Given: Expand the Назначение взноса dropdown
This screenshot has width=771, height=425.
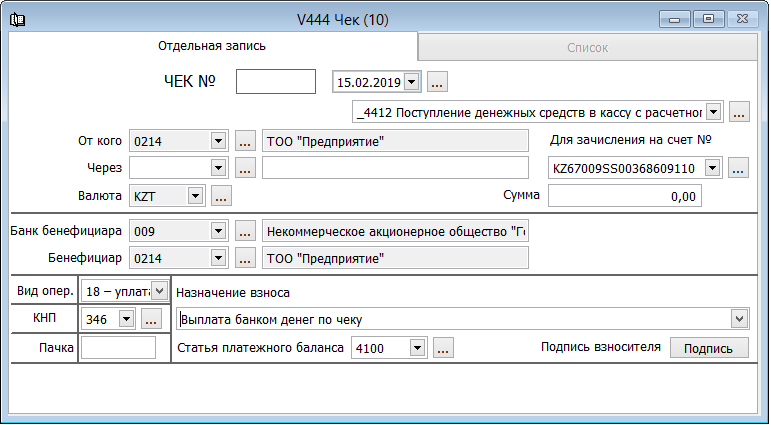Looking at the screenshot, I should 739,319.
